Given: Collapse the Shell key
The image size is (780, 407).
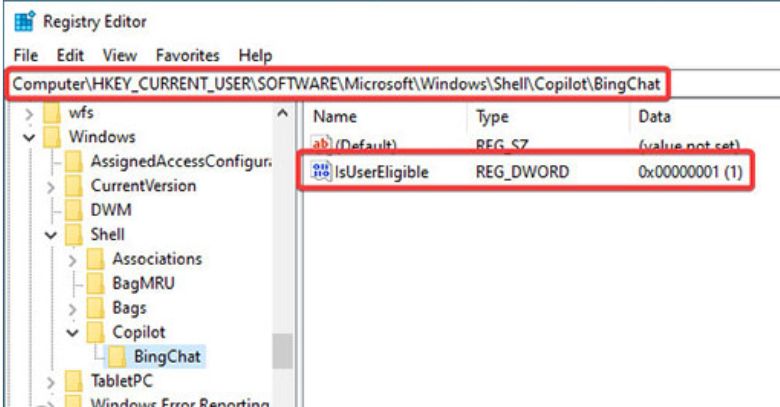Looking at the screenshot, I should (x=50, y=234).
